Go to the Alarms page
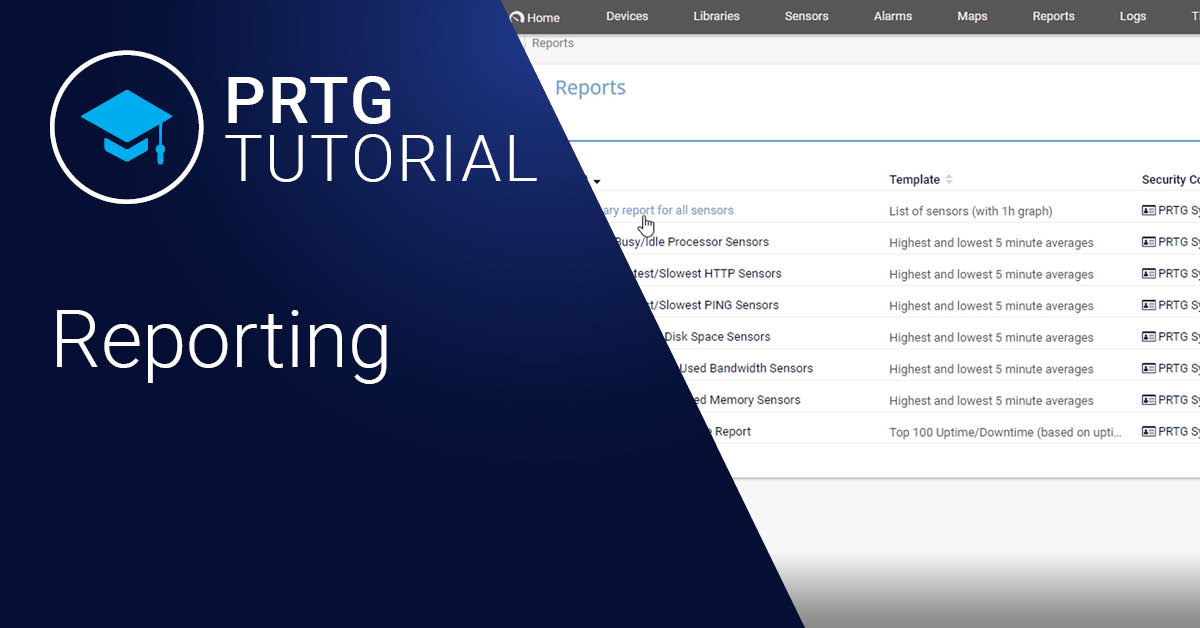 point(892,16)
